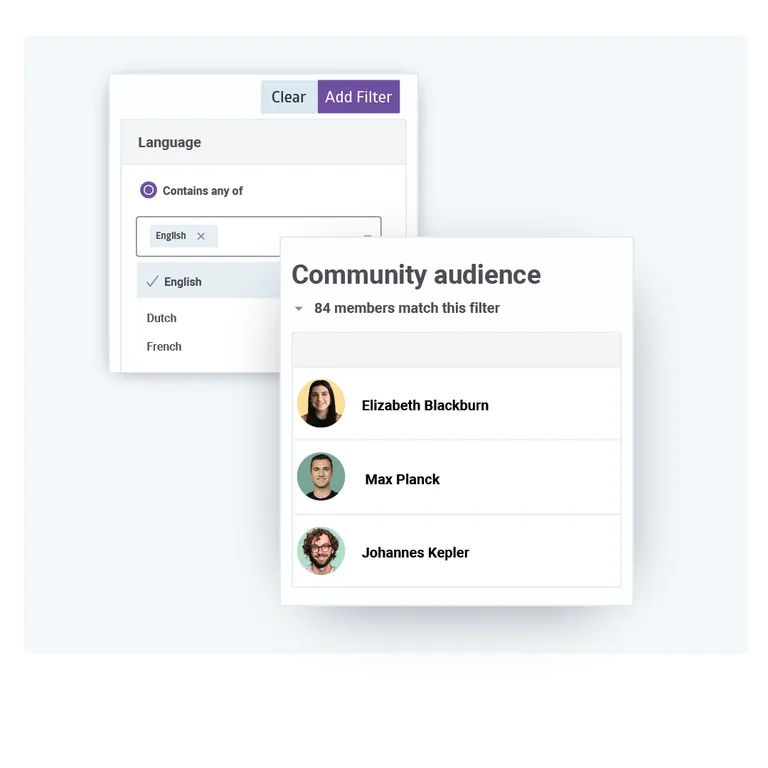Click the Language filter header

(170, 143)
